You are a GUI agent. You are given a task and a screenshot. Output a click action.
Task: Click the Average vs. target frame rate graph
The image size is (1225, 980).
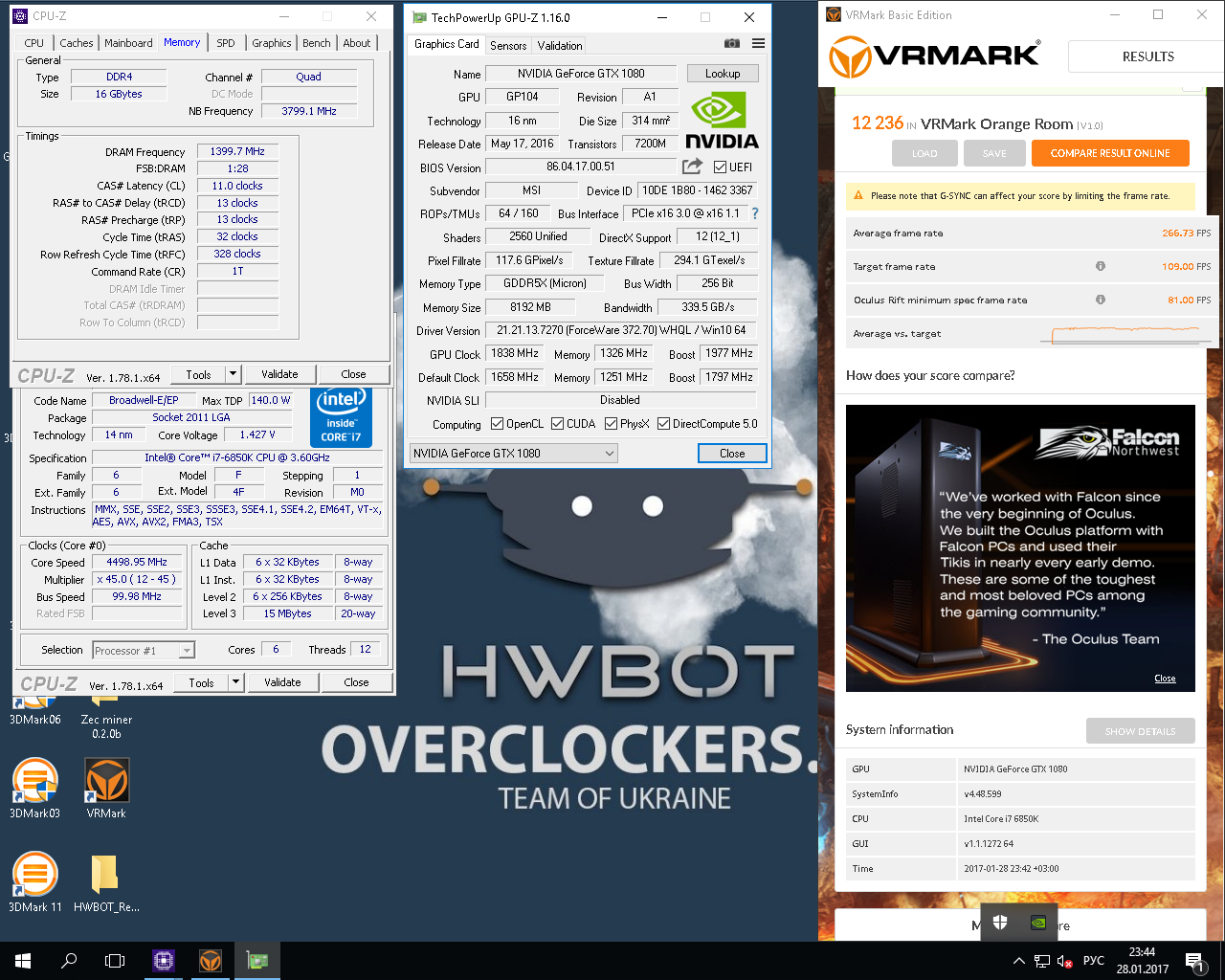click(x=1125, y=334)
